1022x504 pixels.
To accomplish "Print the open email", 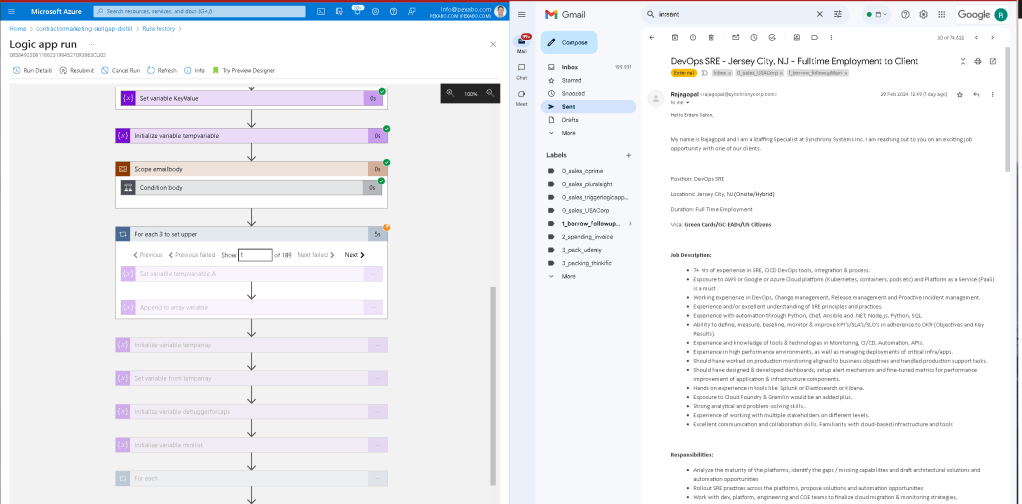I will 978,61.
